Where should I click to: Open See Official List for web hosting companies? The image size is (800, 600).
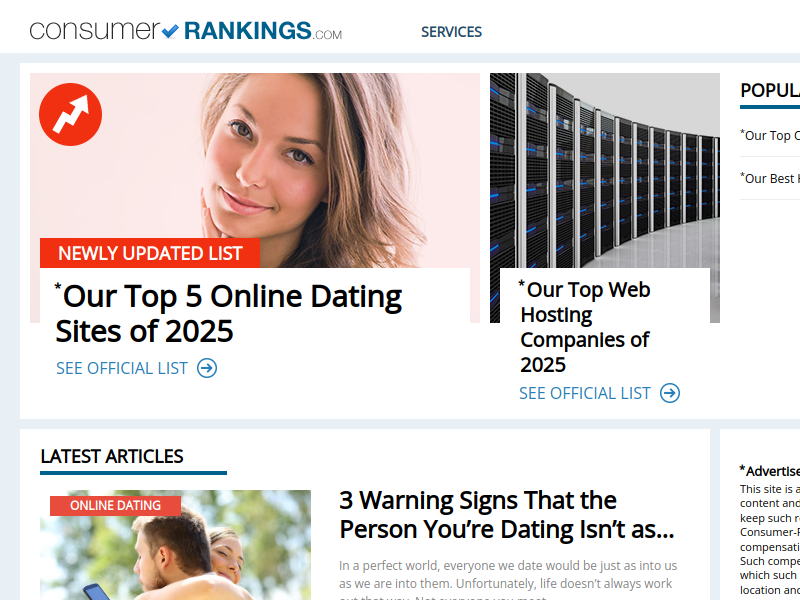[585, 393]
